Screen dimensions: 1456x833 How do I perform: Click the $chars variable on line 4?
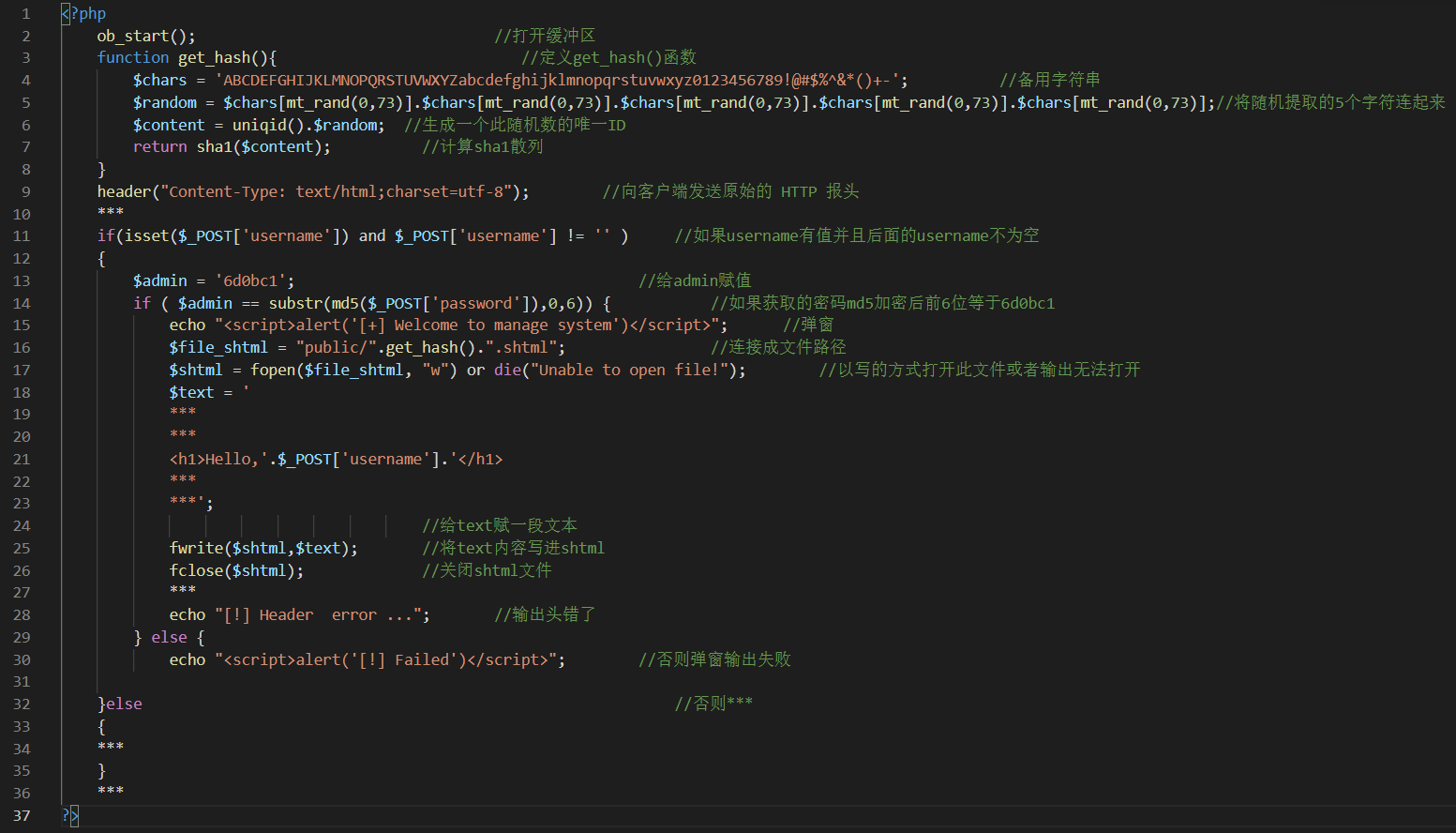click(159, 80)
